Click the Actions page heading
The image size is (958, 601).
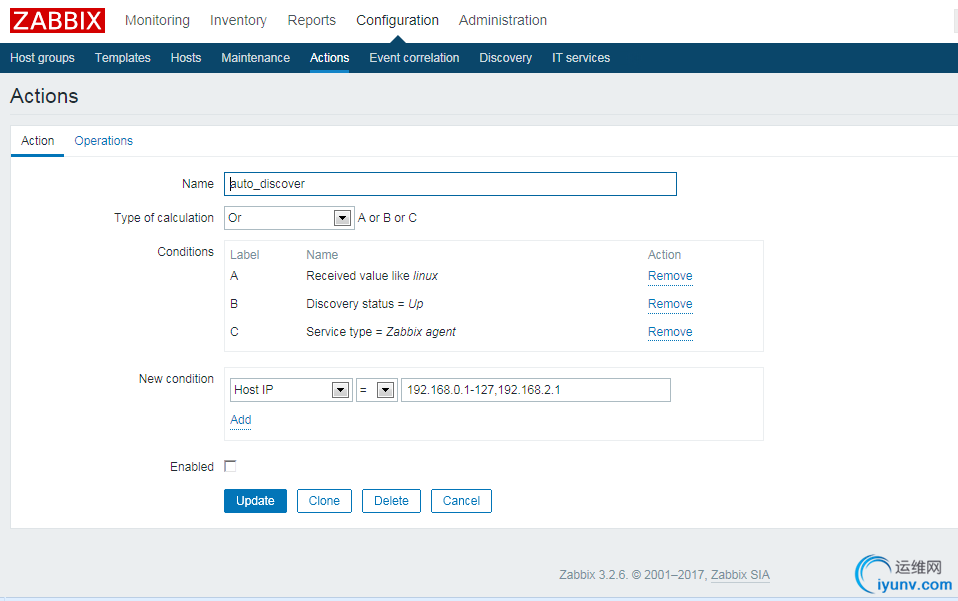tap(44, 96)
